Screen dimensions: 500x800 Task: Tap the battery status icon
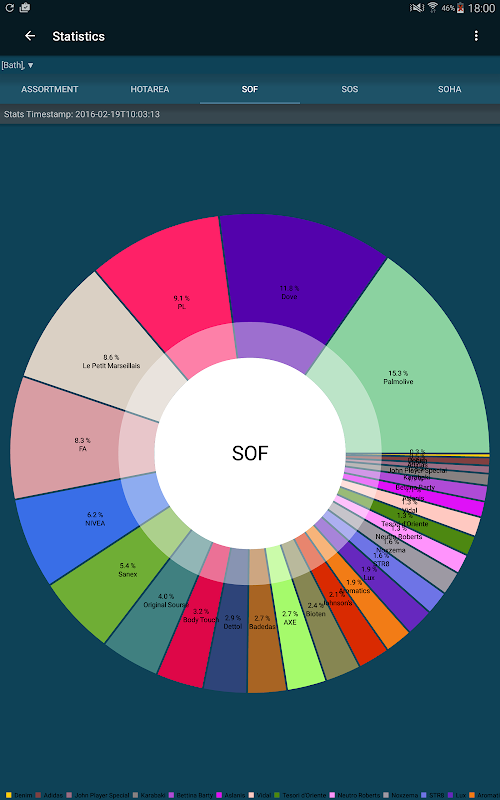pos(461,8)
